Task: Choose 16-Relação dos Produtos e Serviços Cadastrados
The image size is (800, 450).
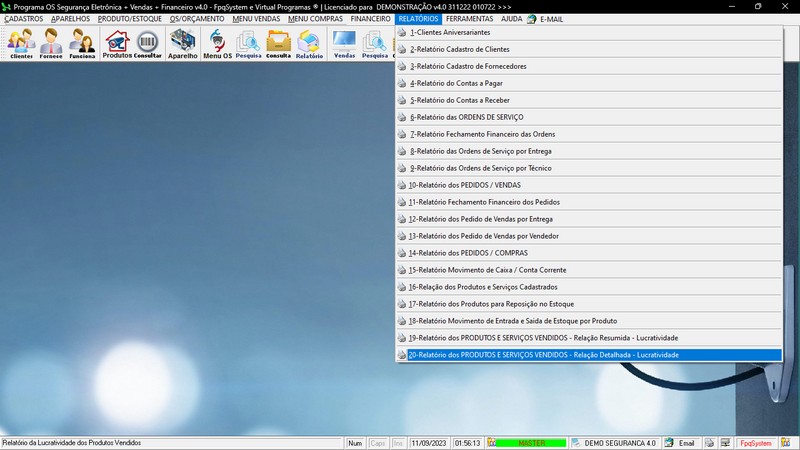Action: (589, 287)
